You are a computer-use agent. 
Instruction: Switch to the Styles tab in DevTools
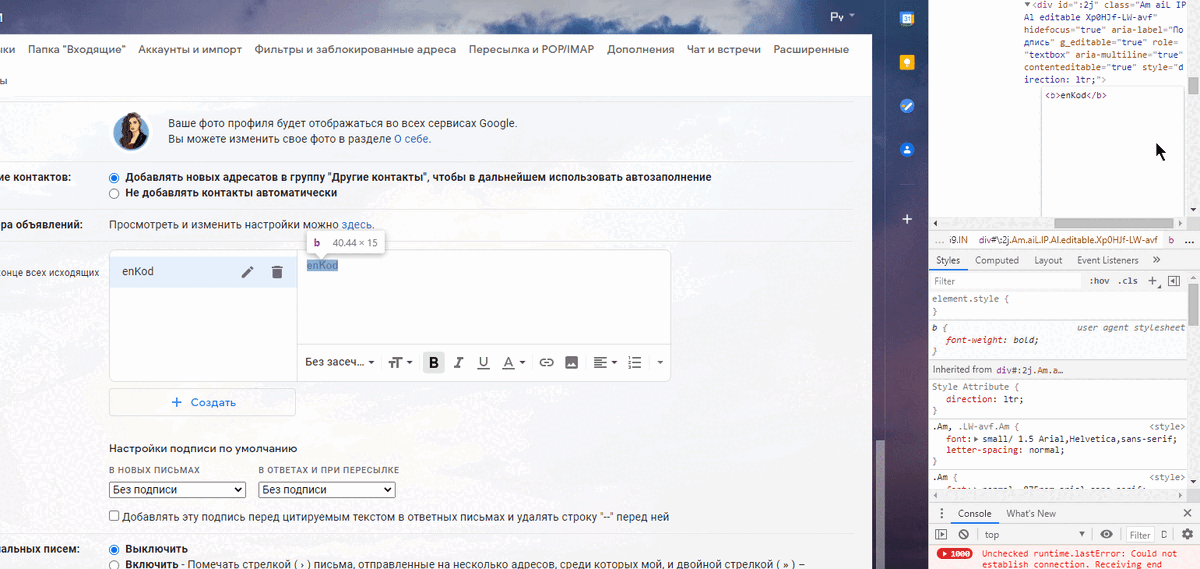(x=948, y=260)
